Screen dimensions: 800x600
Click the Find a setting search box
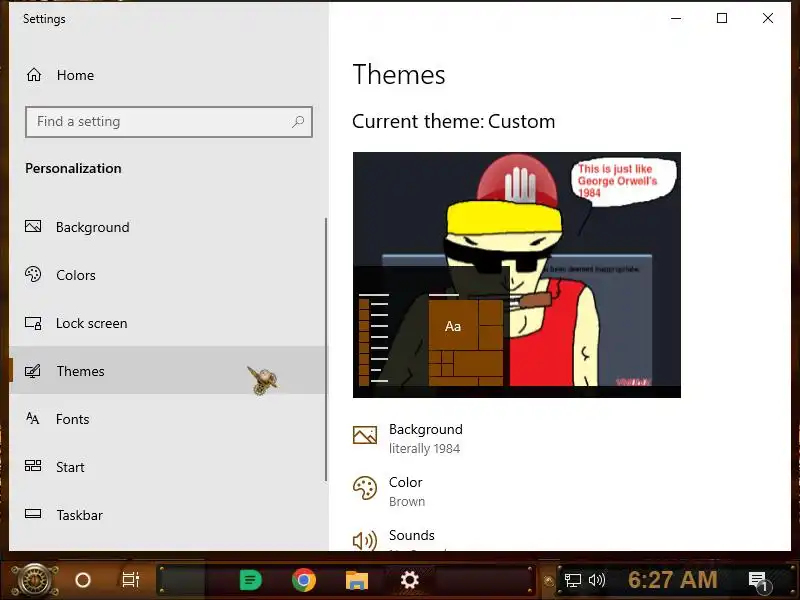tap(169, 122)
